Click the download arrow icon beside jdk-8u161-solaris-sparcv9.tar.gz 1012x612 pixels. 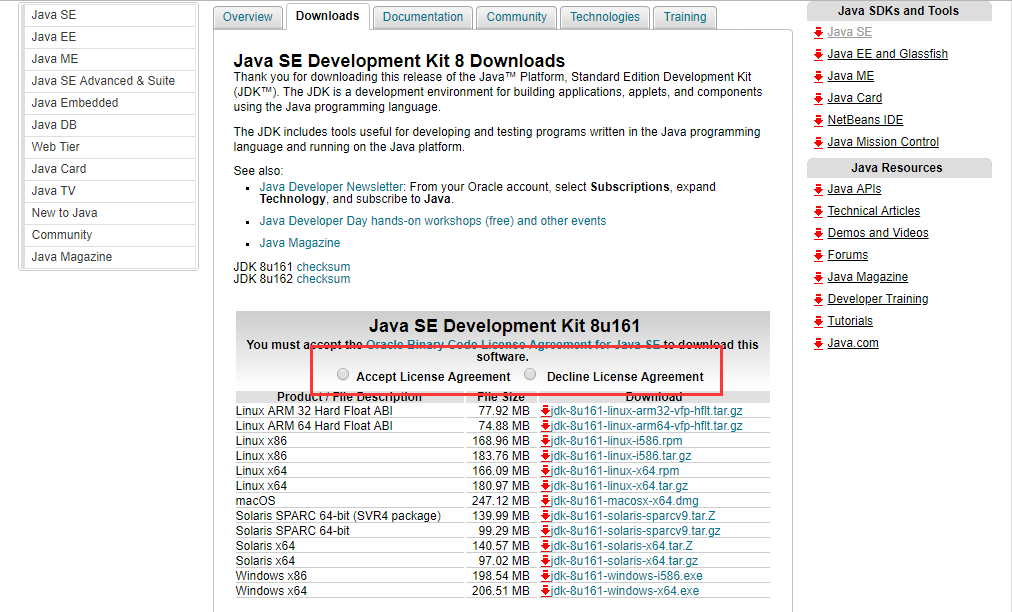pyautogui.click(x=545, y=531)
